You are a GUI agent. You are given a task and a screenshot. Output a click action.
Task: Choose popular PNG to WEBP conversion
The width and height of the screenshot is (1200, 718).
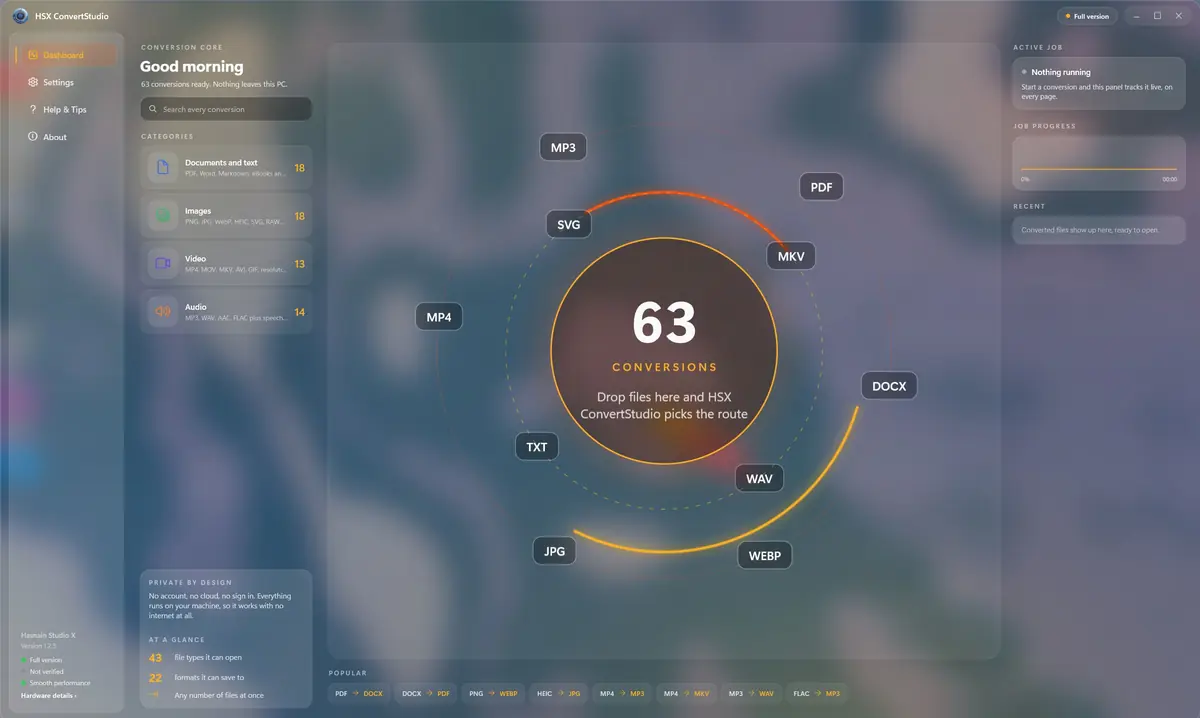point(493,693)
